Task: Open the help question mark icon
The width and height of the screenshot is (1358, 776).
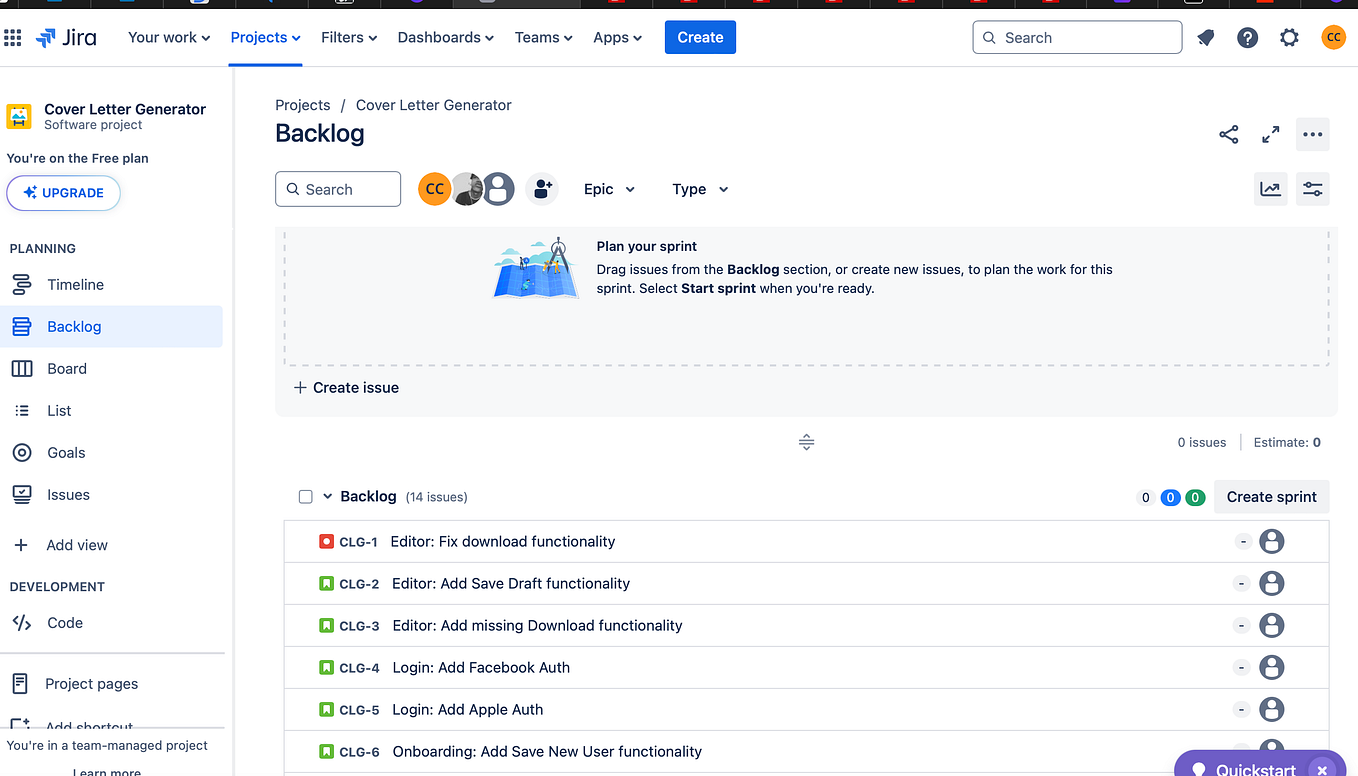Action: coord(1247,38)
